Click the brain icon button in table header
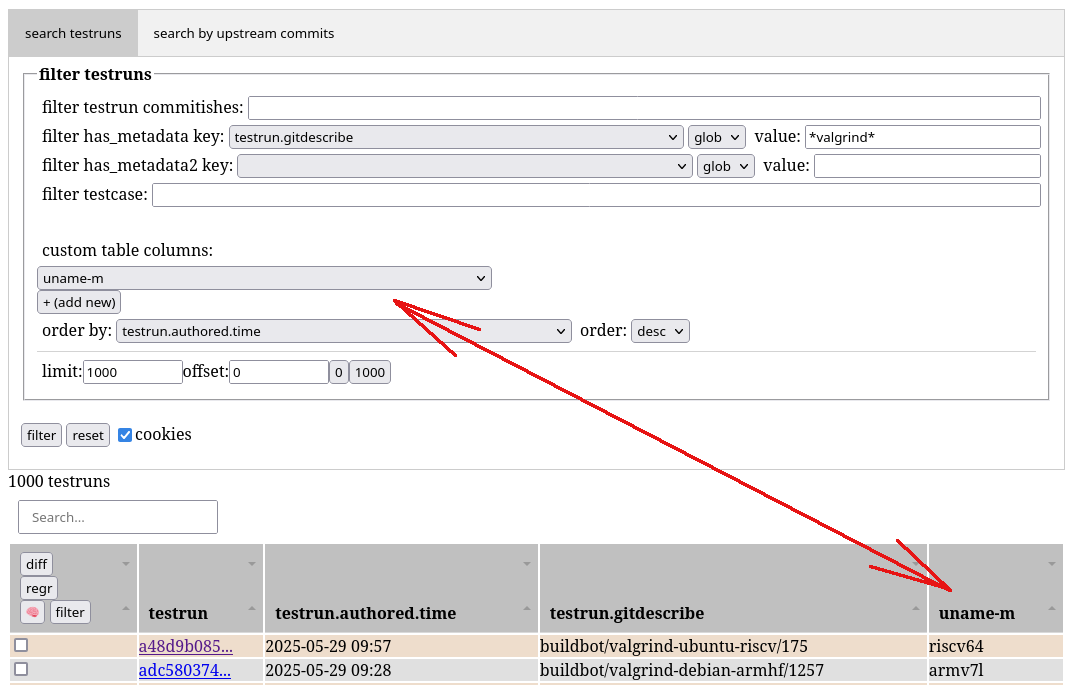 point(33,612)
